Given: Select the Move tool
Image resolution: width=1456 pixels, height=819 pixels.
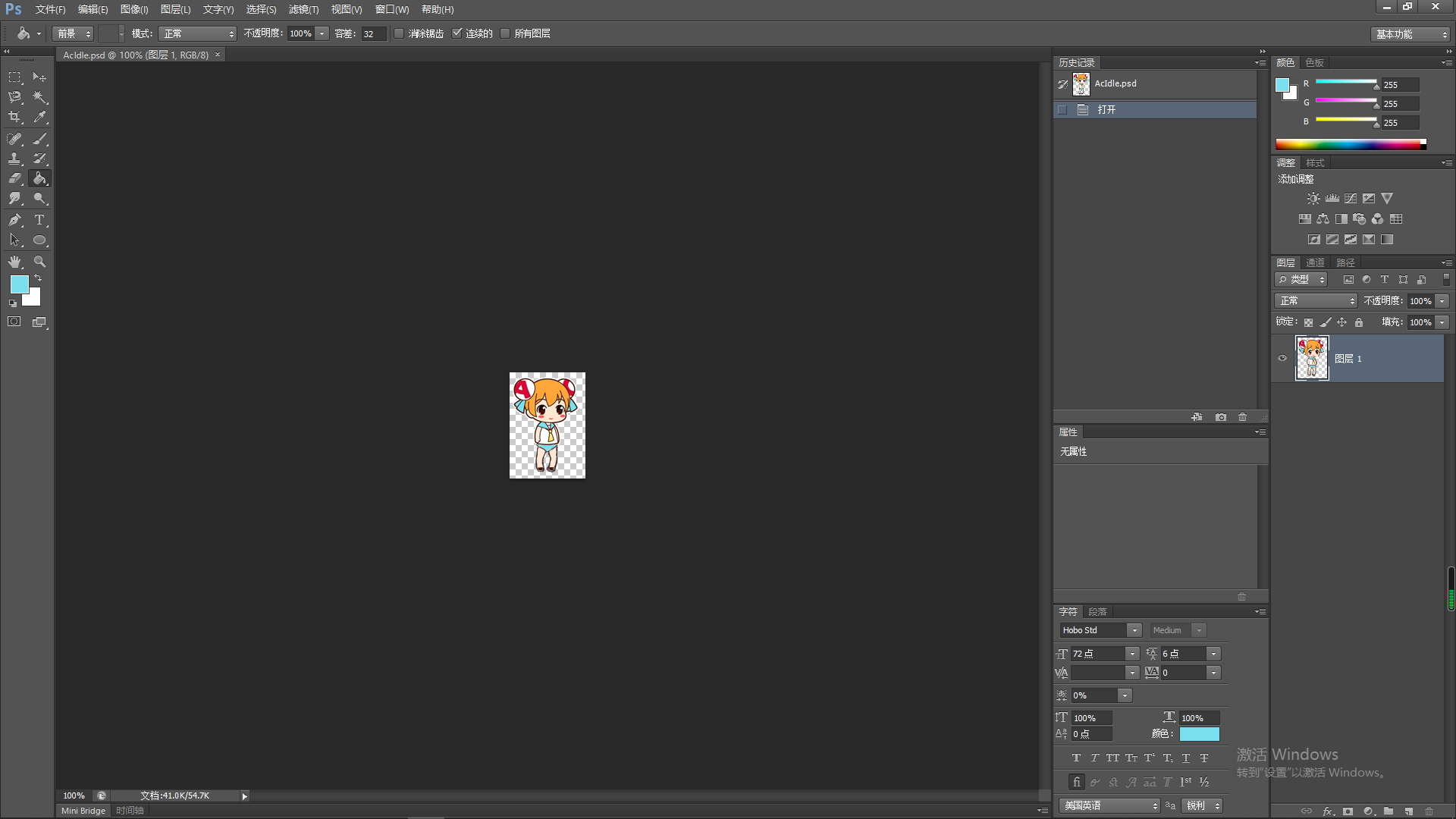Looking at the screenshot, I should tap(39, 77).
